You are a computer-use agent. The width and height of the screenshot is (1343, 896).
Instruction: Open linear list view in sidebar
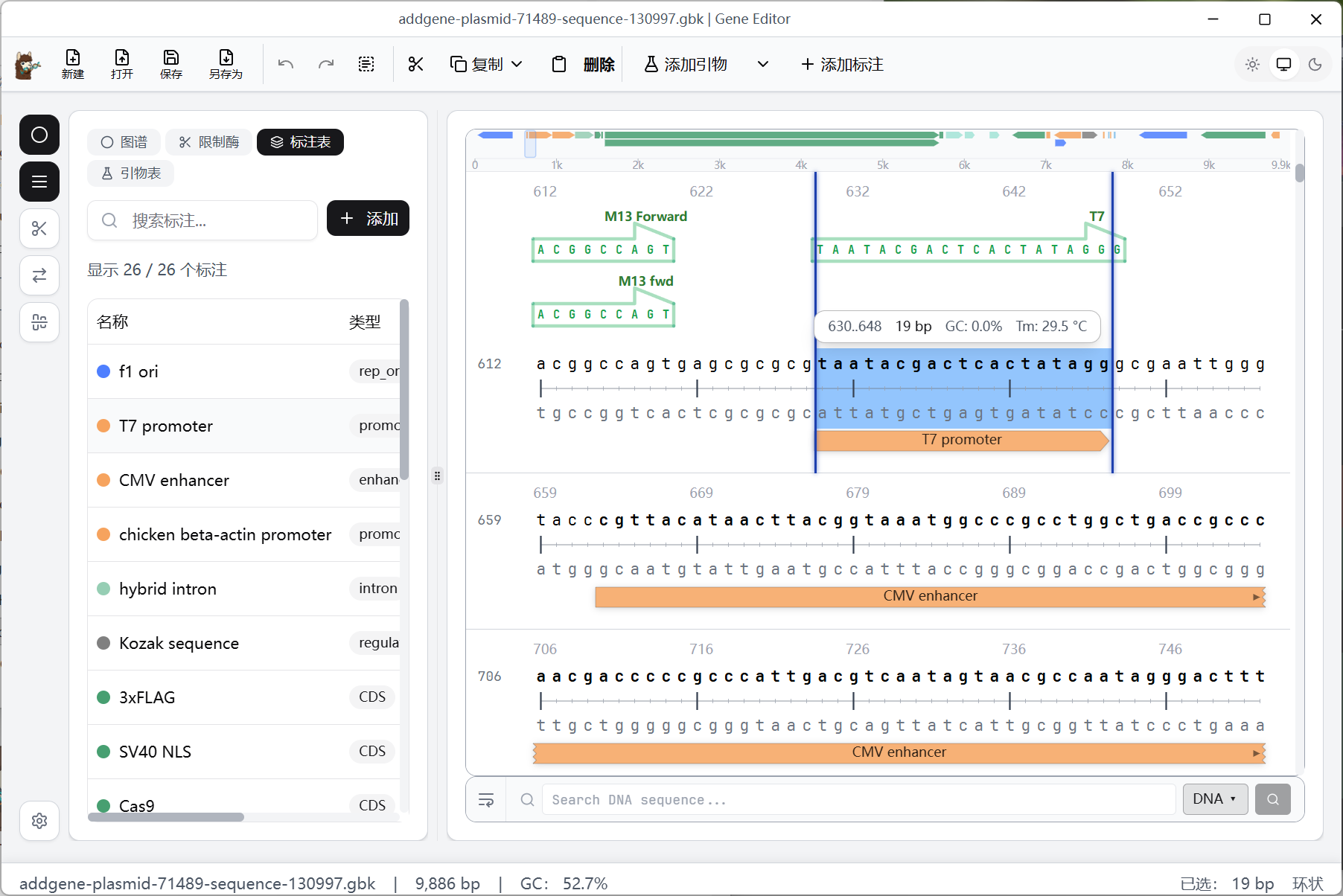tap(39, 182)
